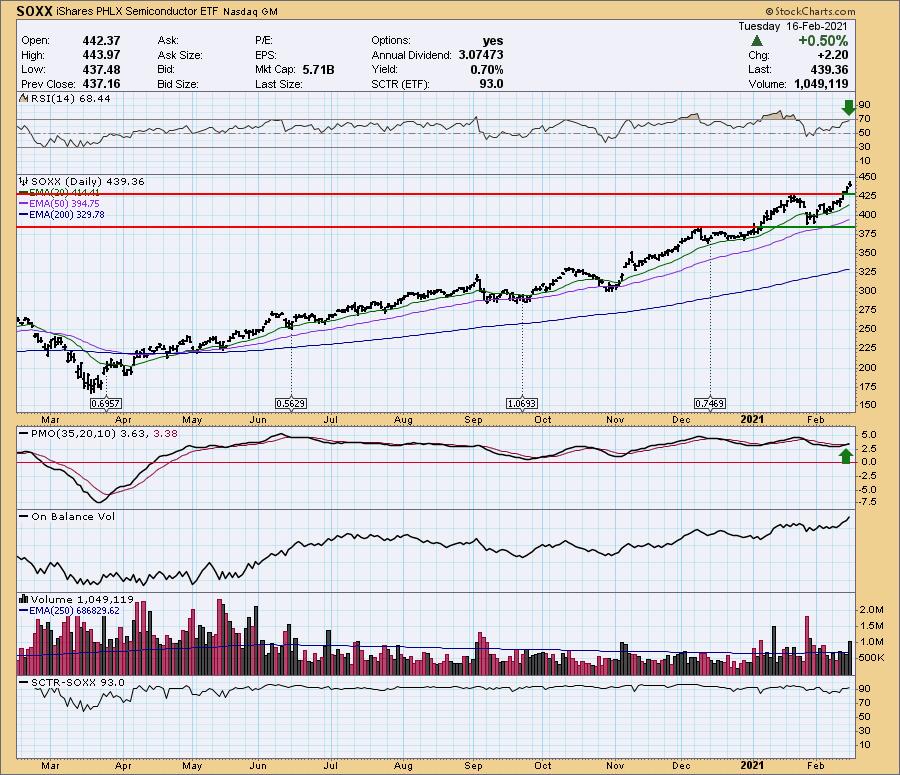Click the volume bars icon in Volume panel
The width and height of the screenshot is (900, 775).
(24, 599)
